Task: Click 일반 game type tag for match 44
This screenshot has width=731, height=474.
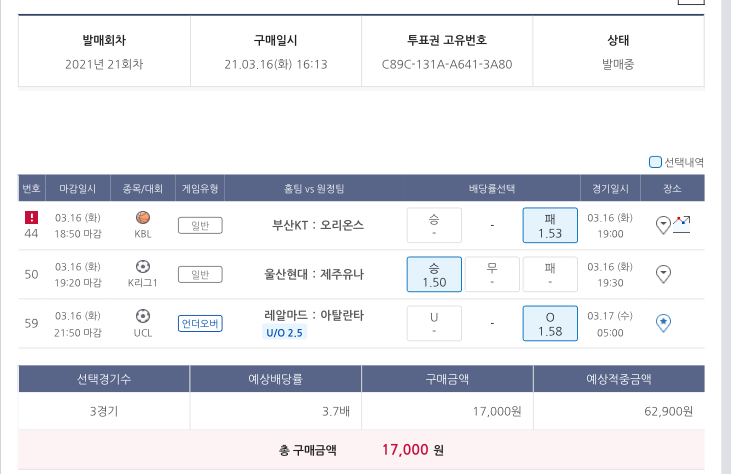Action: point(200,225)
